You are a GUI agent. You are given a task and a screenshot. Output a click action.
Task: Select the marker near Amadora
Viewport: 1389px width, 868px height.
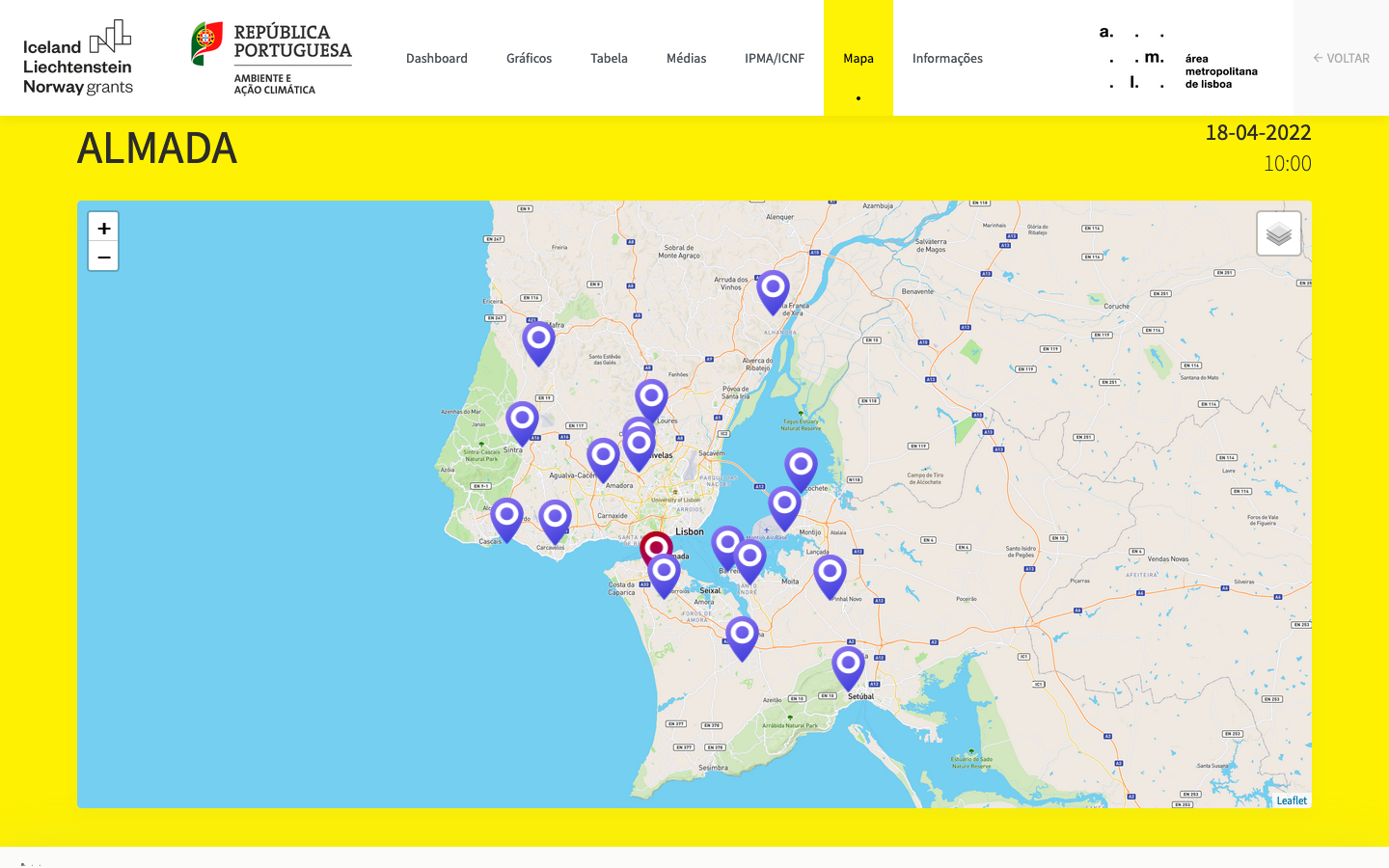[603, 460]
